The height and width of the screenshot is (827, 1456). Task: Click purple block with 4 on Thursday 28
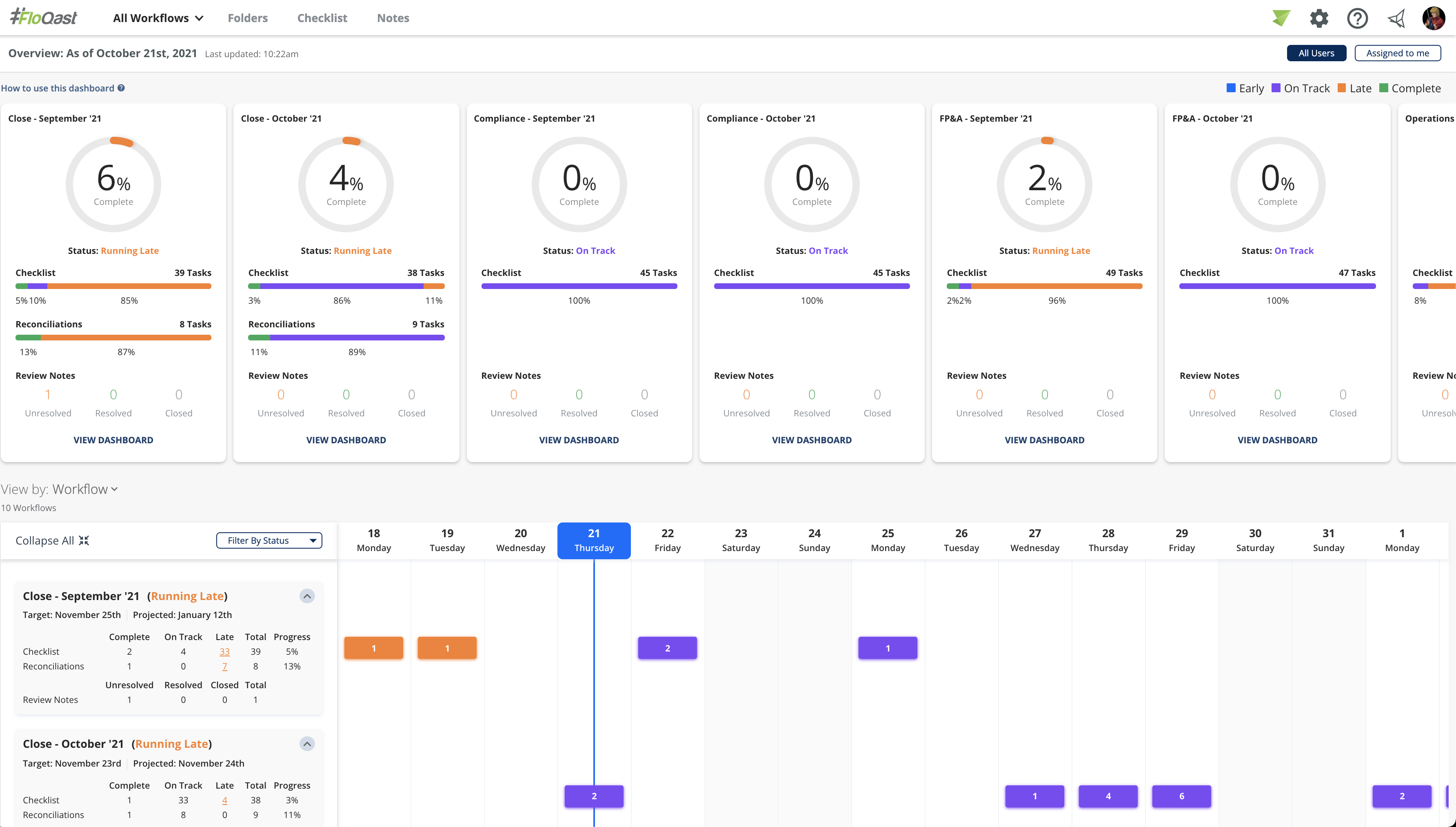(1108, 796)
